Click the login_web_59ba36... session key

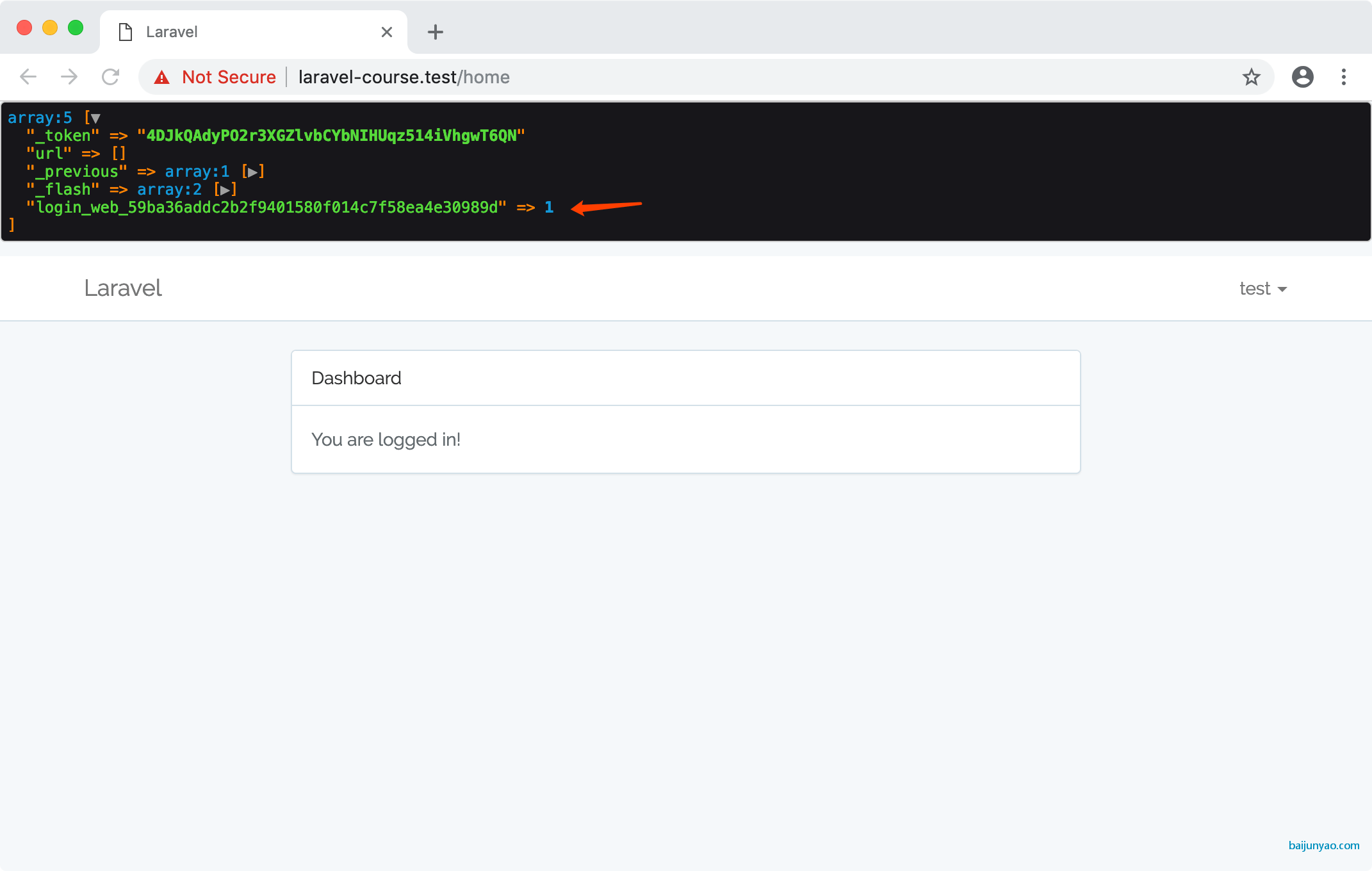pyautogui.click(x=266, y=208)
